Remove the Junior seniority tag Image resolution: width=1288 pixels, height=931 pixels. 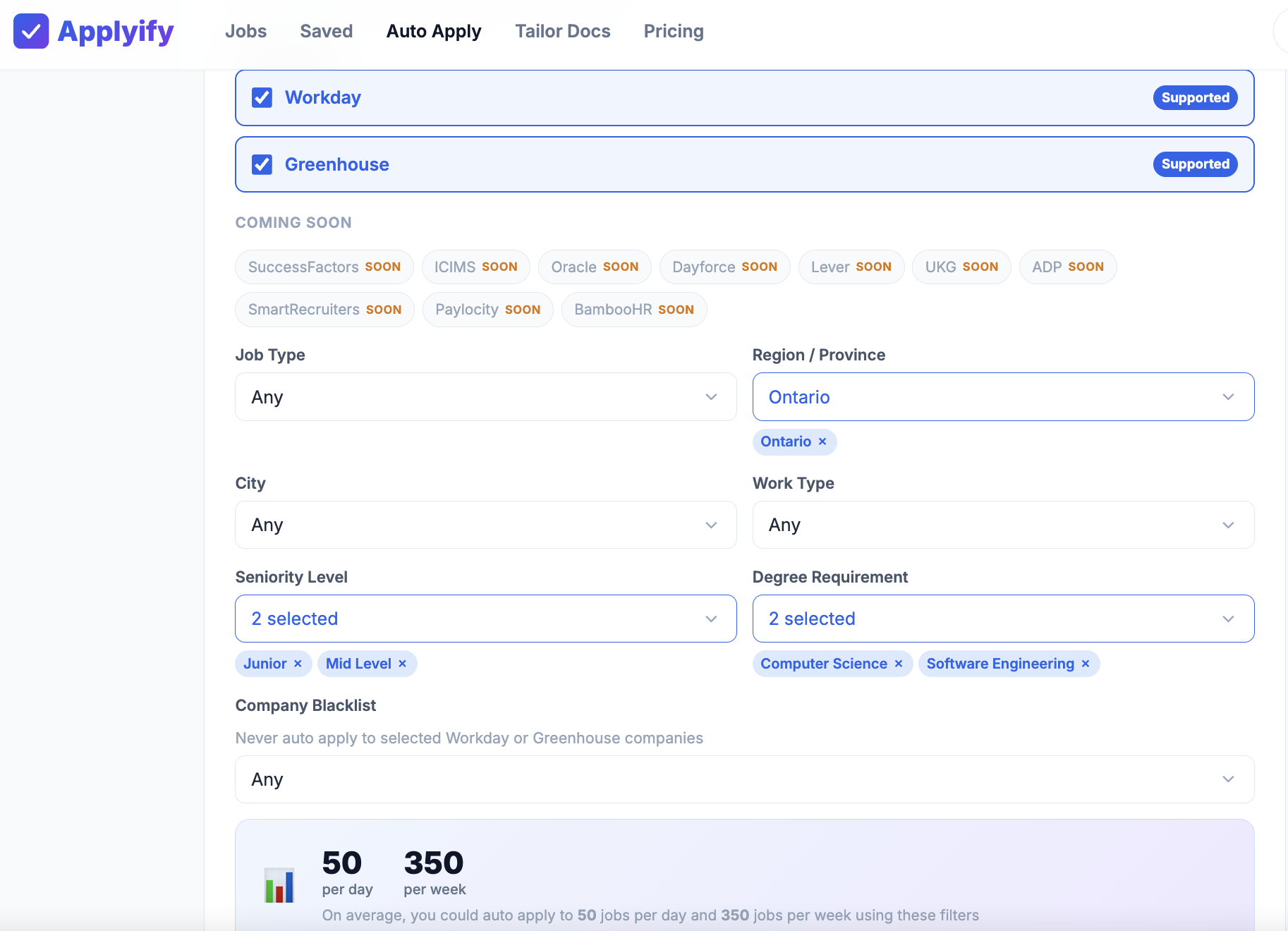coord(298,664)
